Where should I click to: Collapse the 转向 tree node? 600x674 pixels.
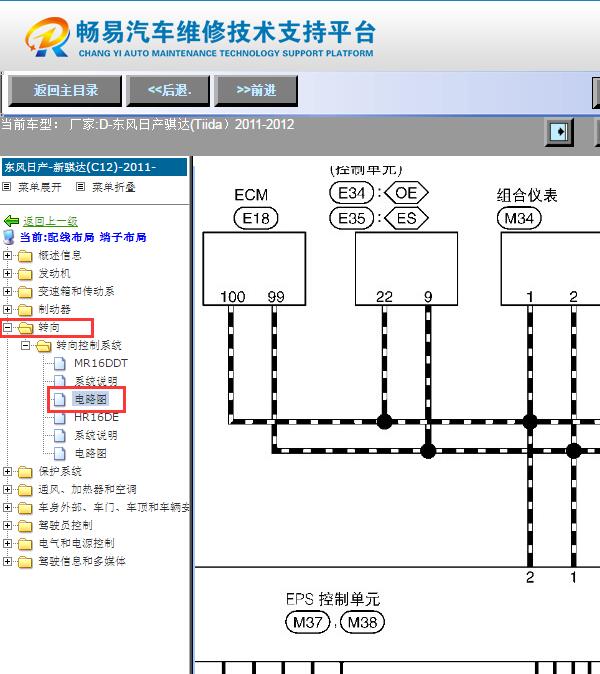pyautogui.click(x=7, y=328)
